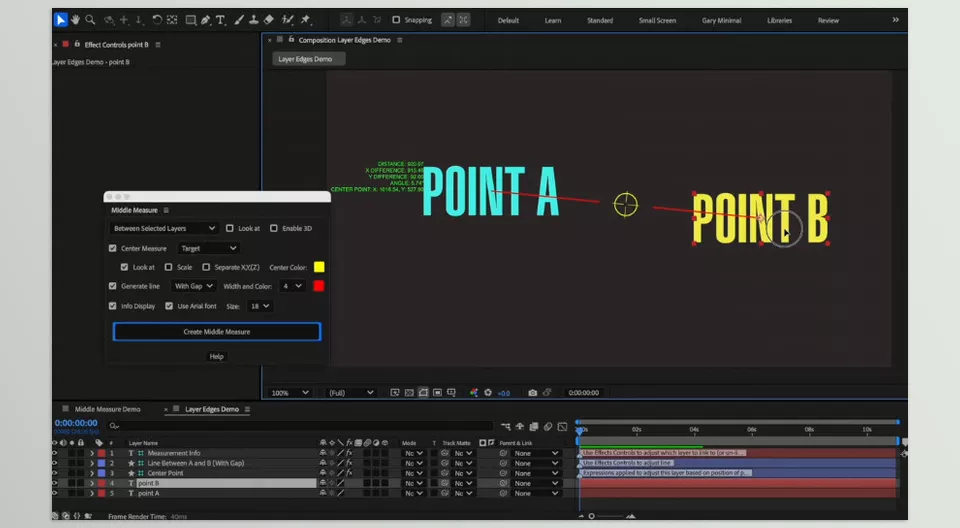Enable the Look at checkbox beside Enable 3D
Viewport: 960px width, 528px height.
230,228
